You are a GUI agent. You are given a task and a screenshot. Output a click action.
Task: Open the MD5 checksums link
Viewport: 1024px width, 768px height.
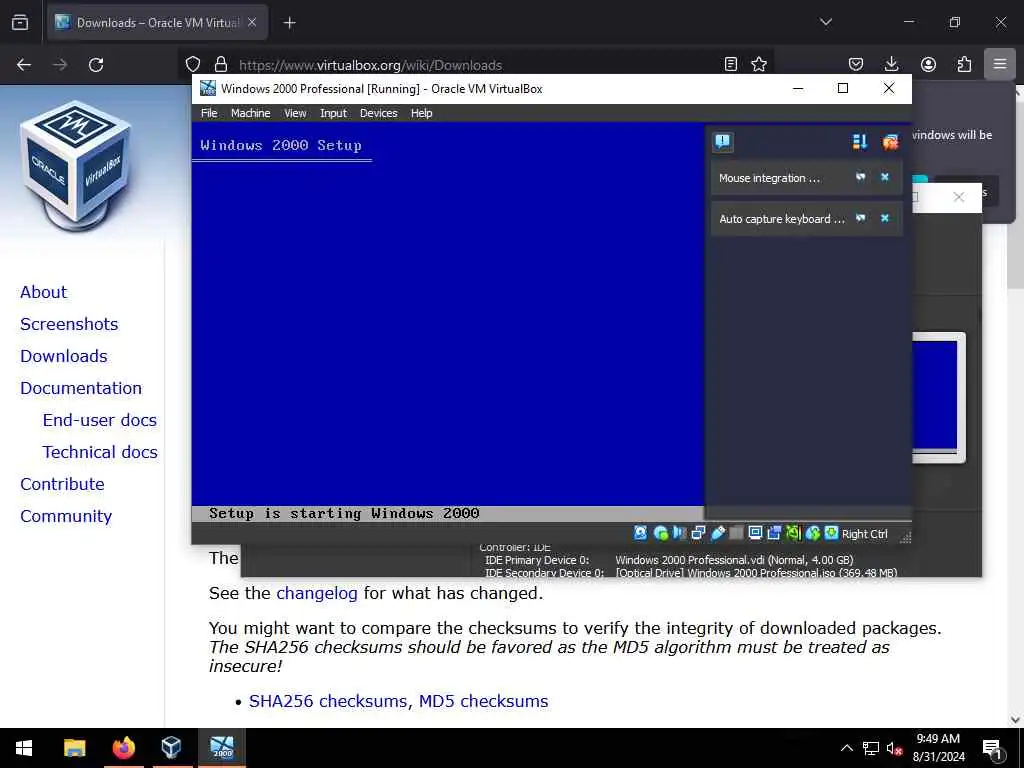[x=483, y=701]
